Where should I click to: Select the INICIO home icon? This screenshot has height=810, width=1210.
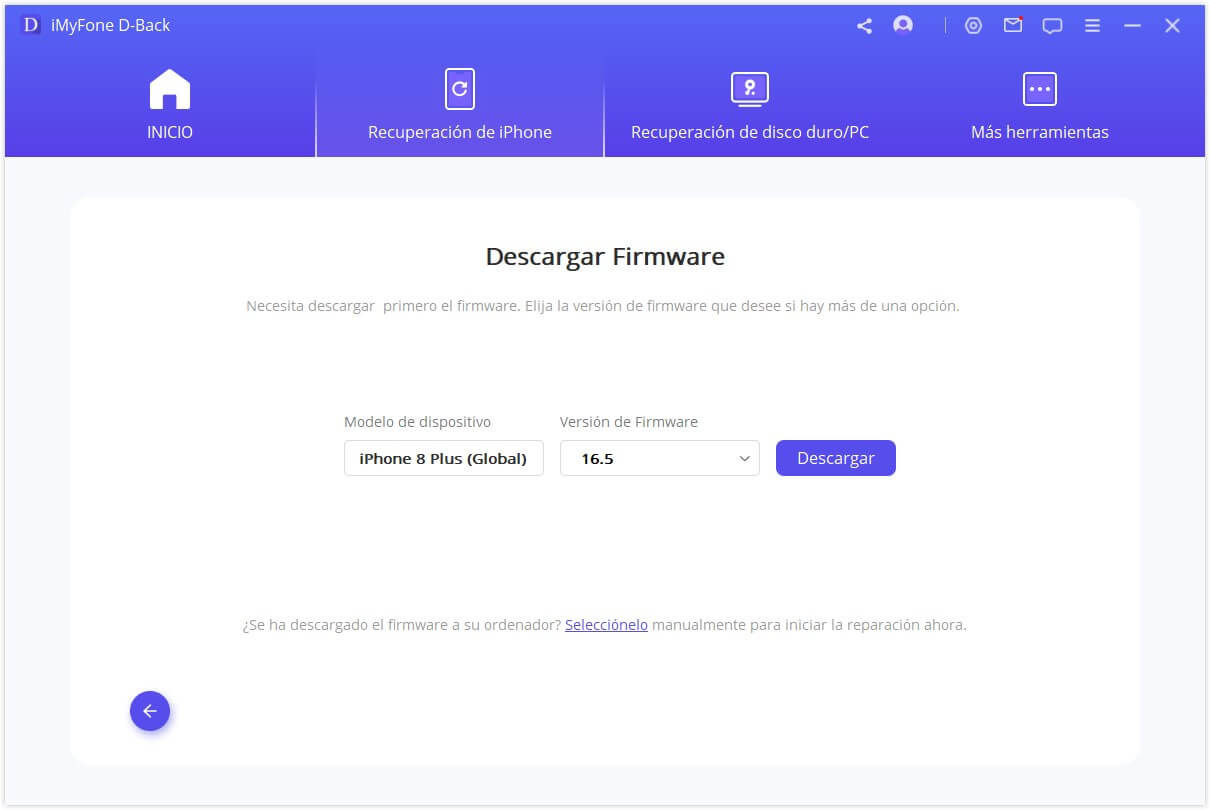click(169, 88)
